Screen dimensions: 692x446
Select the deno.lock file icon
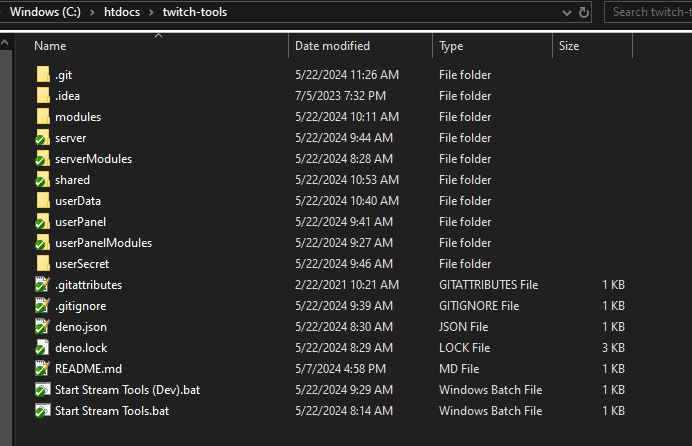(42, 348)
